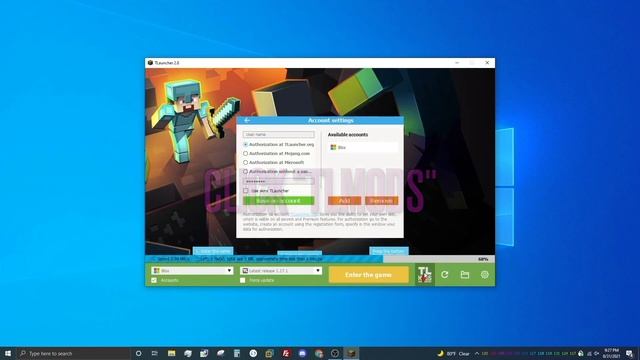Click the download progress bar
This screenshot has height=360, width=640.
(320, 259)
